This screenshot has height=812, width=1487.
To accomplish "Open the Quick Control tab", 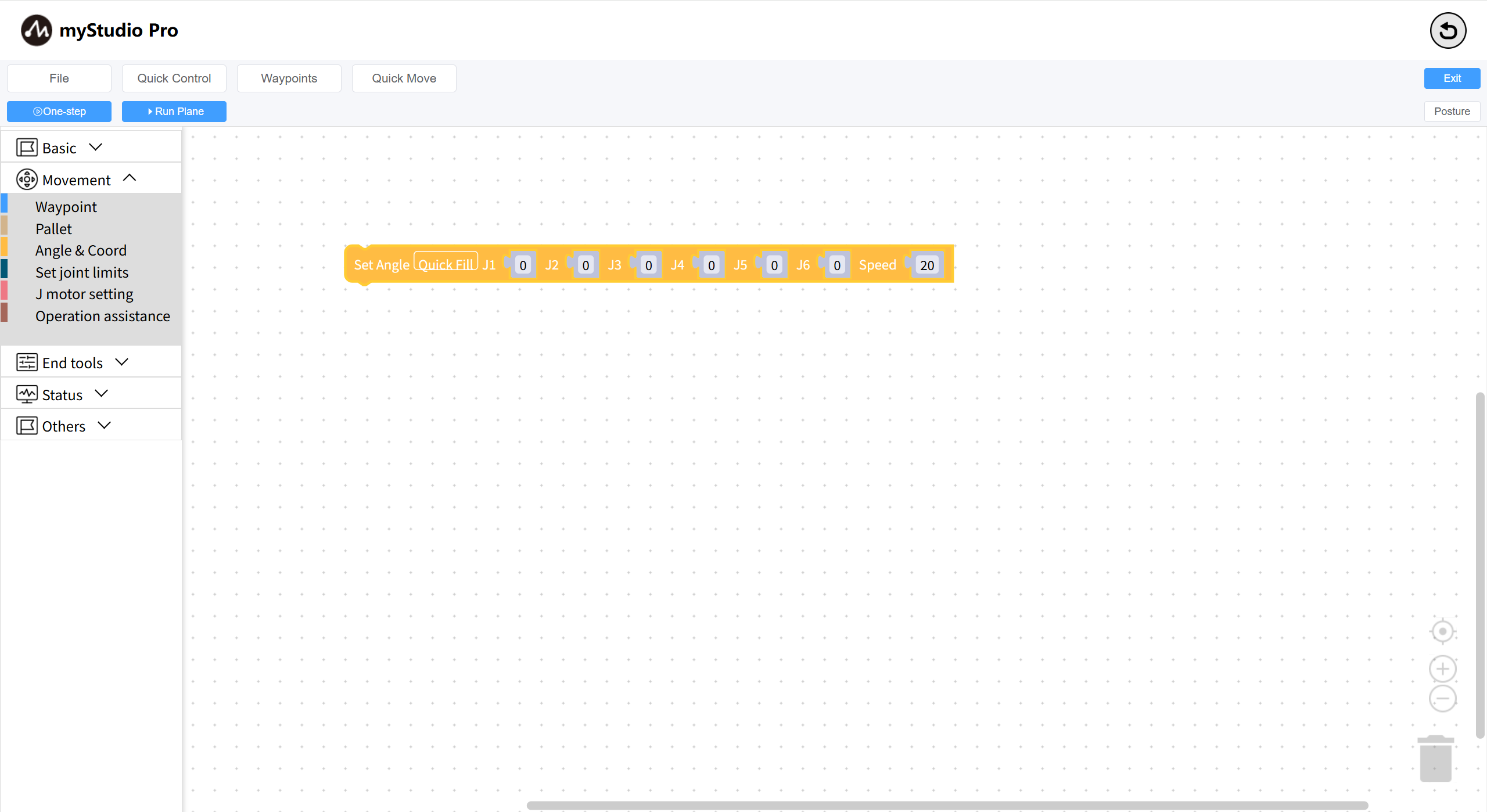I will coord(174,78).
